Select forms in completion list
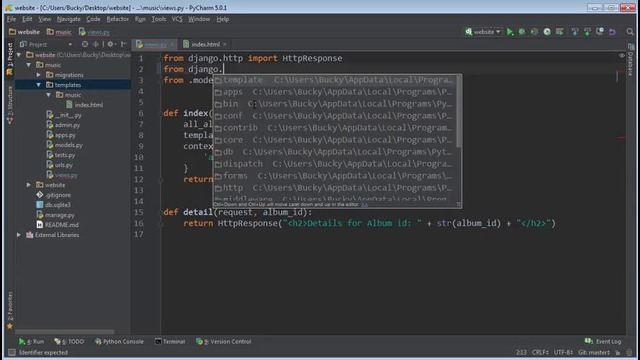The image size is (640, 360). [334, 176]
